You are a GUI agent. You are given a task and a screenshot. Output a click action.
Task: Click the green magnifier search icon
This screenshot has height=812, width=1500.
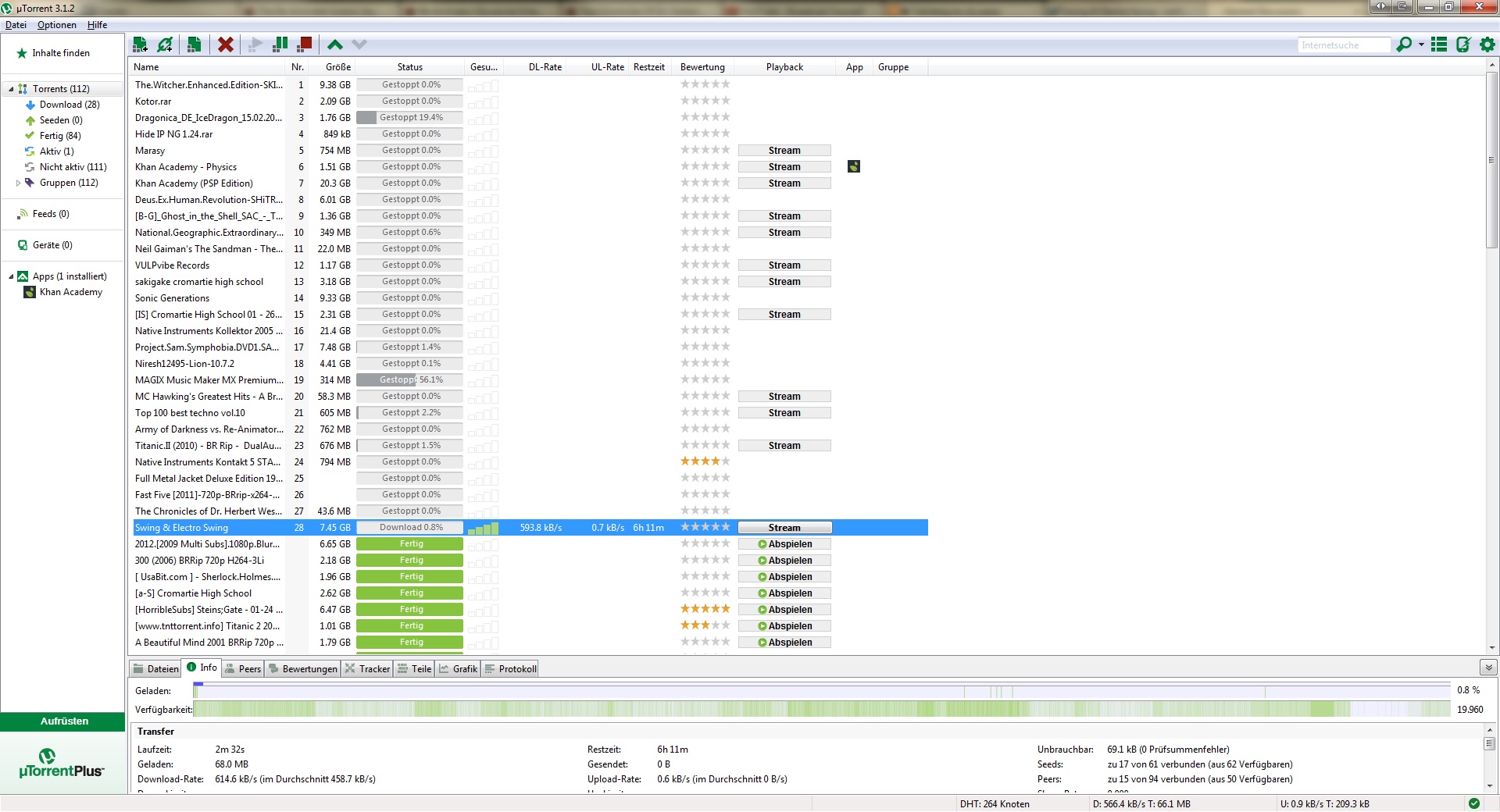(1404, 45)
